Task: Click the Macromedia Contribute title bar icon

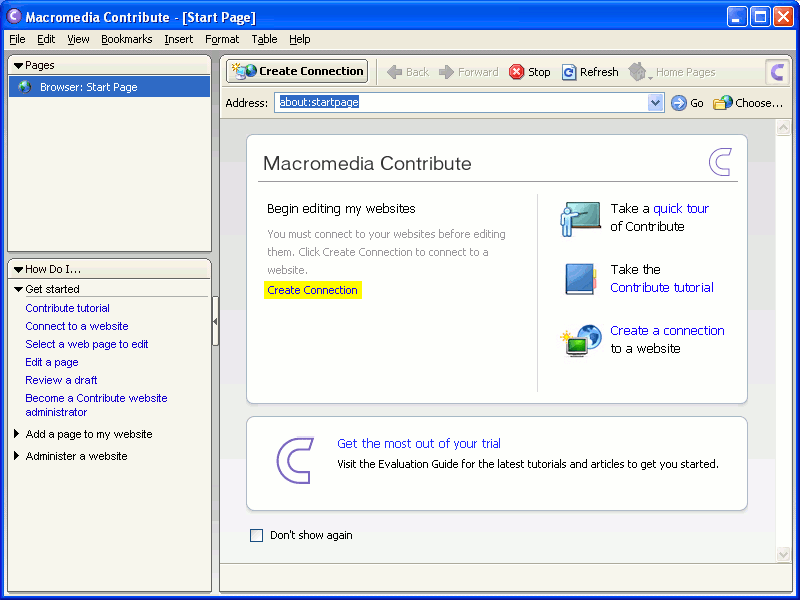Action: point(14,16)
